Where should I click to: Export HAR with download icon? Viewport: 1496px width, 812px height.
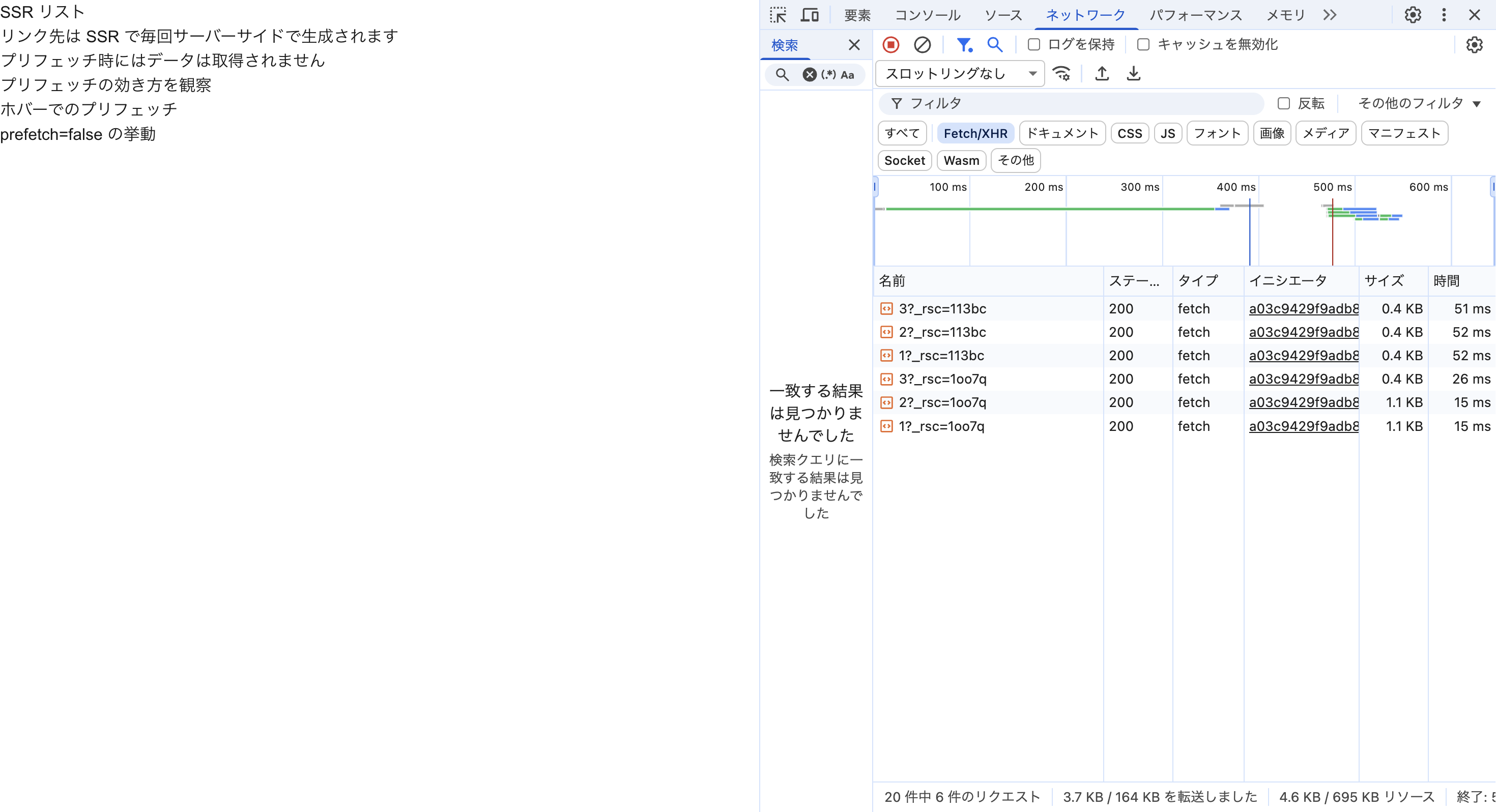(x=1133, y=74)
